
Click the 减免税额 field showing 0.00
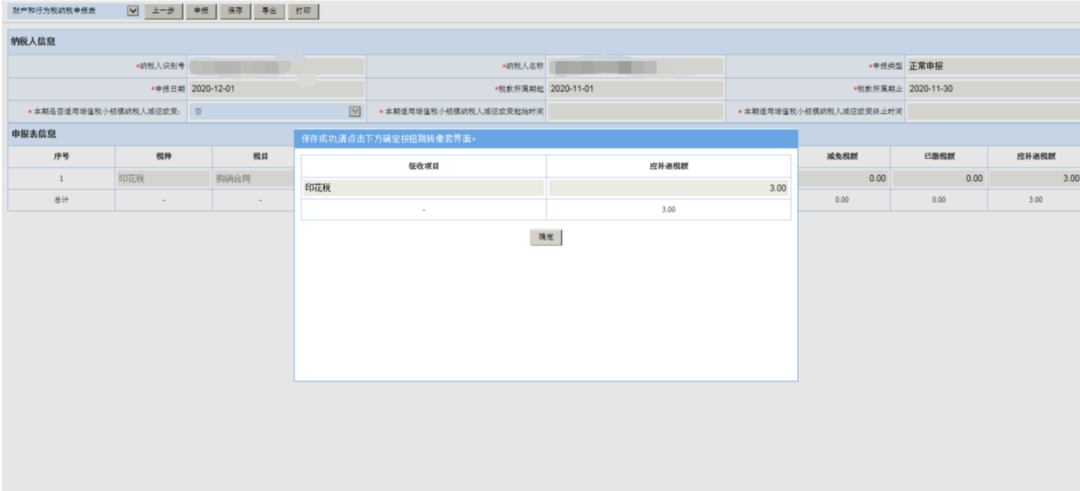coord(842,178)
